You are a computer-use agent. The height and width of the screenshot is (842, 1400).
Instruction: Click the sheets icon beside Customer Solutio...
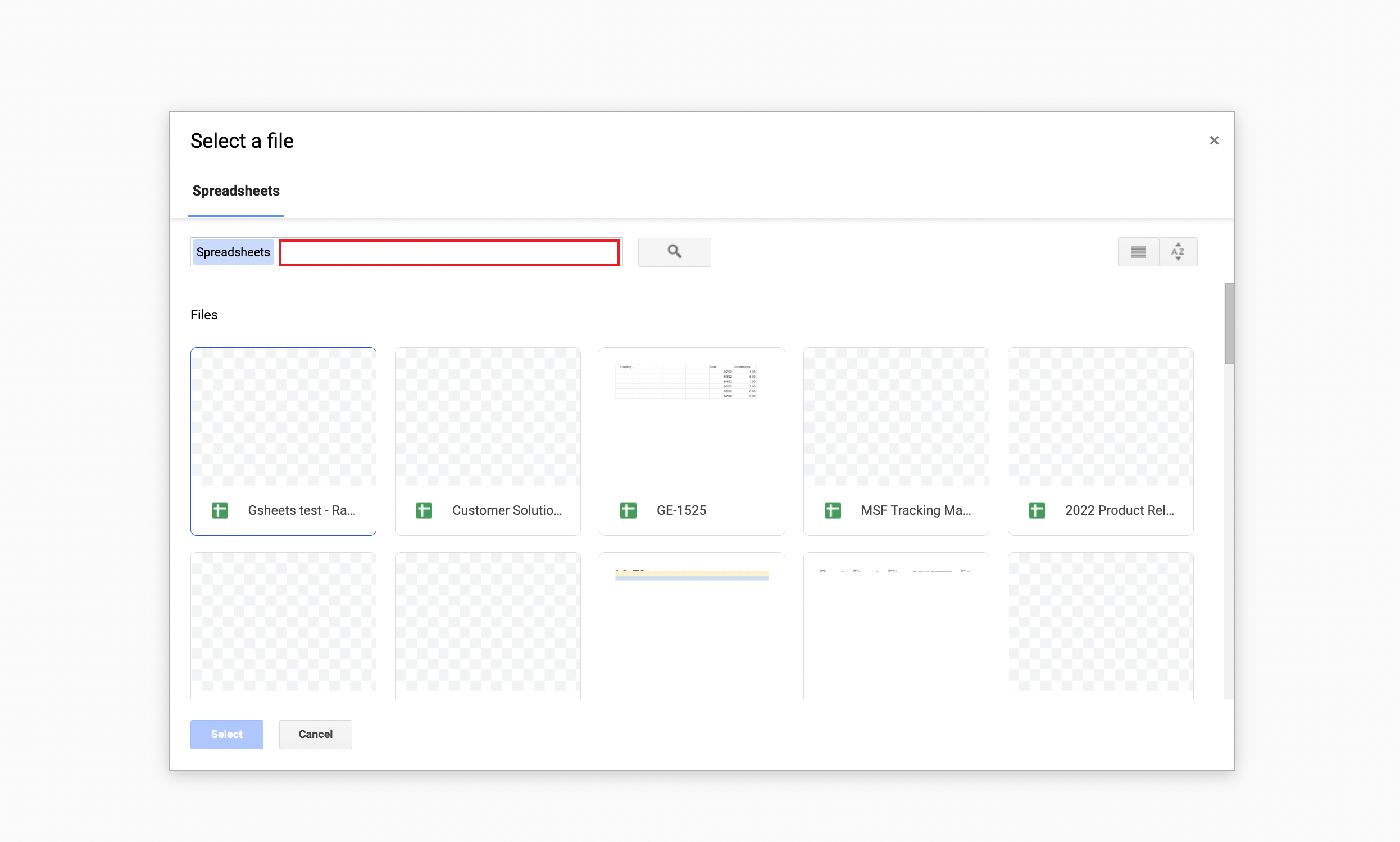point(424,510)
